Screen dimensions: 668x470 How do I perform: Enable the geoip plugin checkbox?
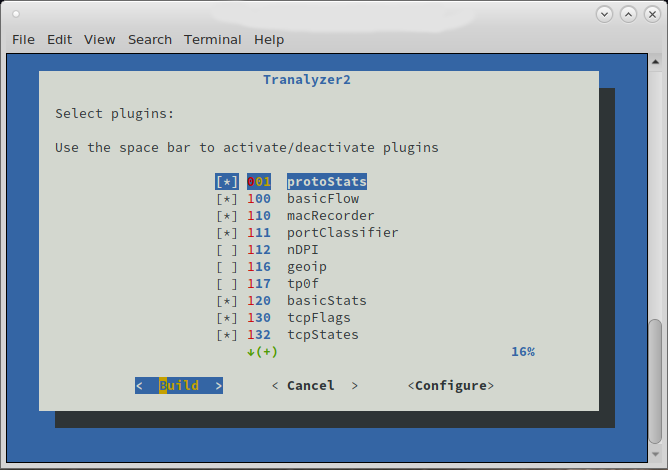[227, 267]
